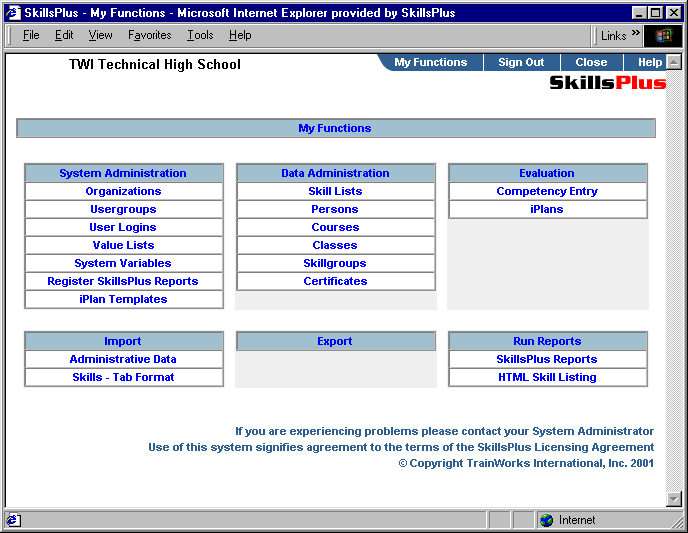
Task: Open the File menu
Action: [31, 35]
